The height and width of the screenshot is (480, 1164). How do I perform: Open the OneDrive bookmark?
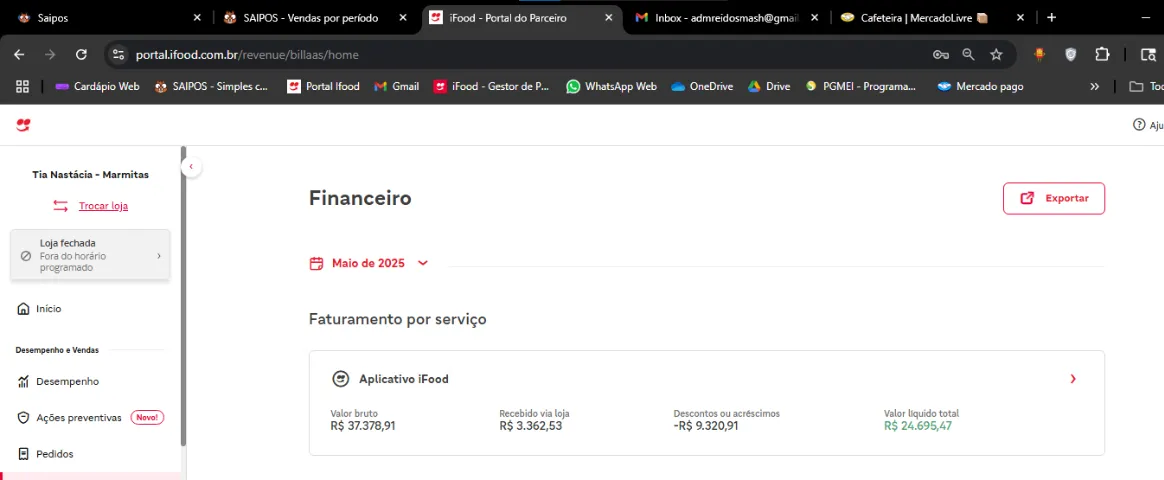coord(702,86)
